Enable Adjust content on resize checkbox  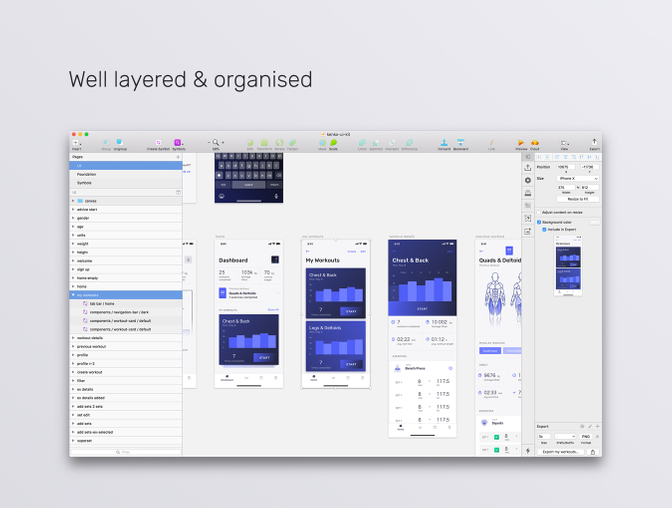click(x=539, y=213)
